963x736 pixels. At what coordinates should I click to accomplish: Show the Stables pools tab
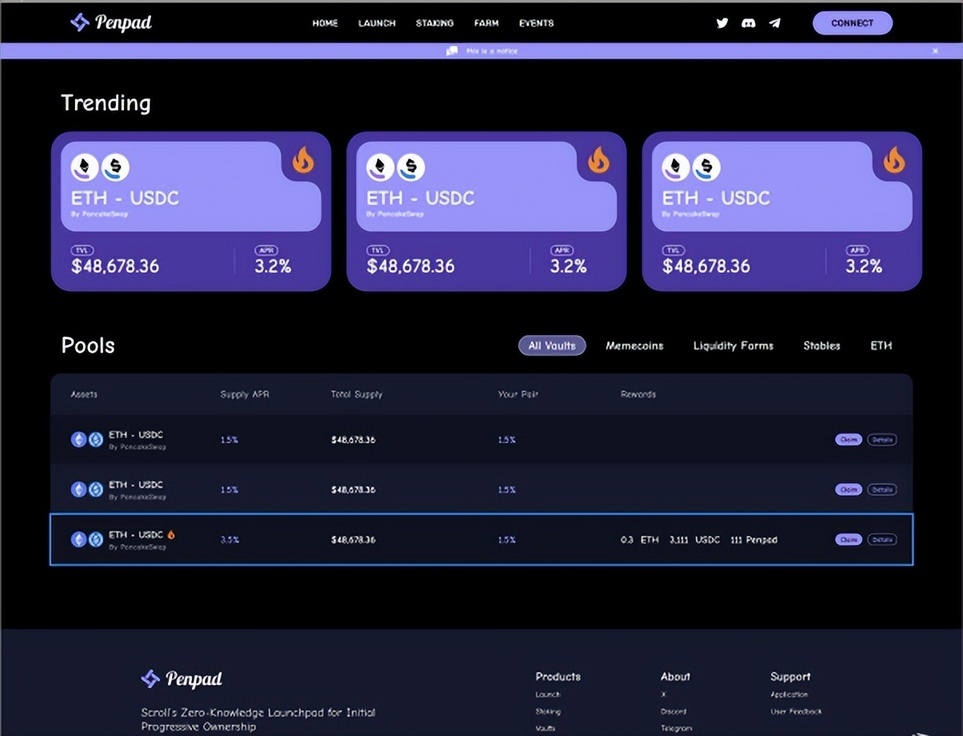click(x=822, y=346)
